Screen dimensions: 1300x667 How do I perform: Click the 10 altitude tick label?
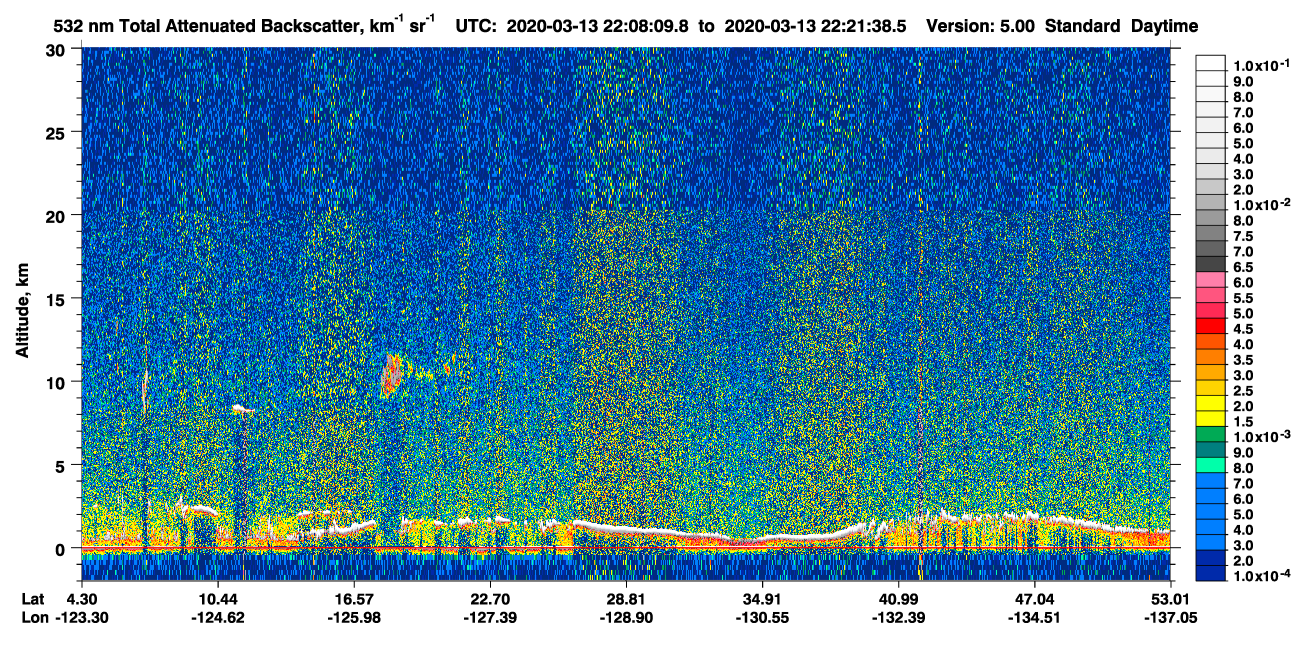(57, 381)
